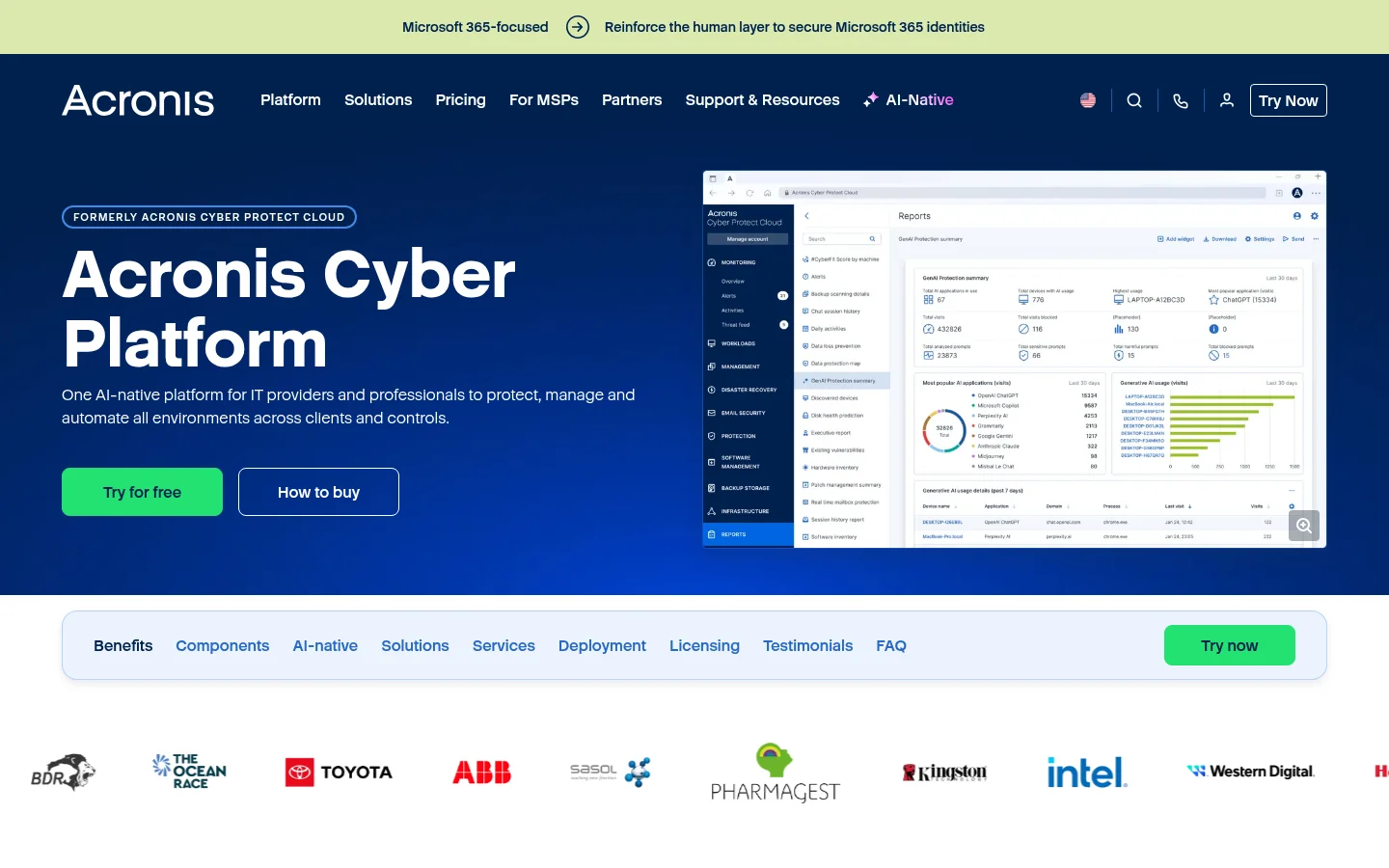
Task: Click the Kingston logo
Action: click(944, 772)
